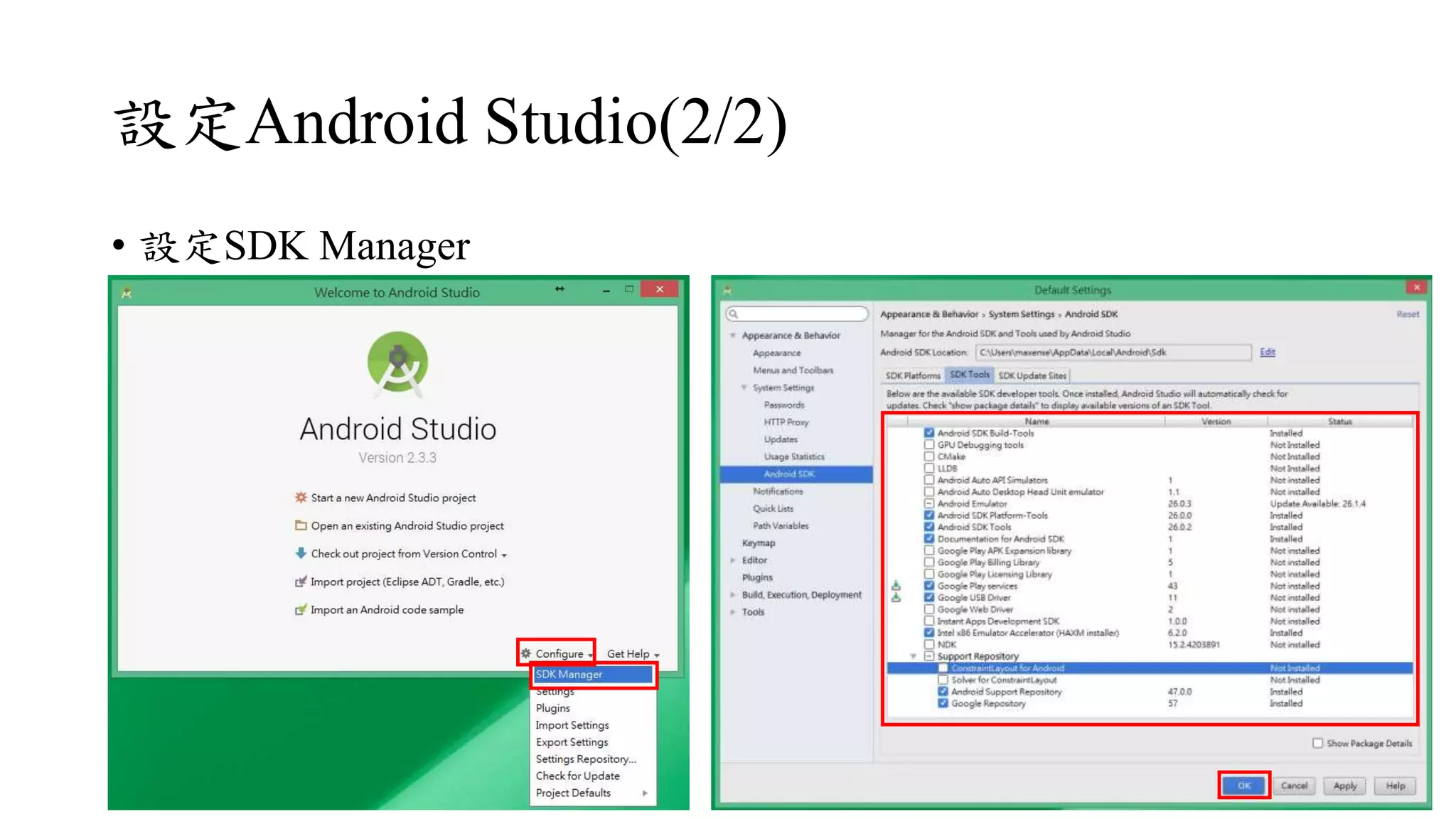Click the Import Android code sample icon
This screenshot has width=1456, height=819.
click(301, 609)
